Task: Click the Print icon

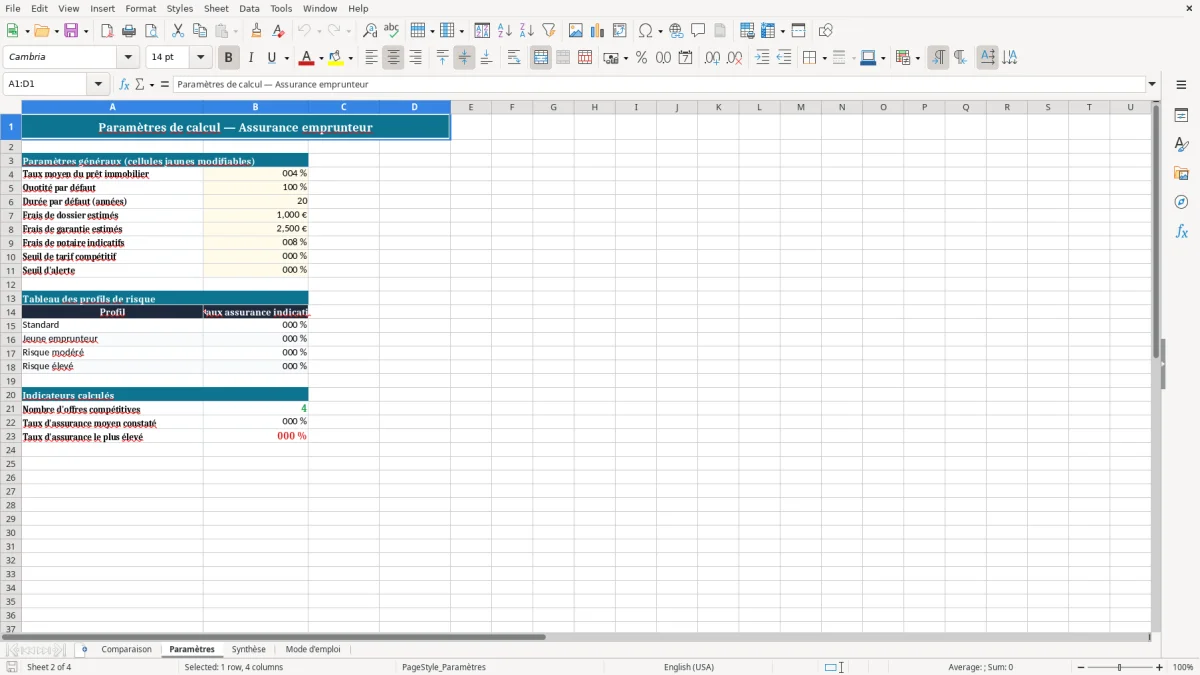Action: [x=129, y=31]
